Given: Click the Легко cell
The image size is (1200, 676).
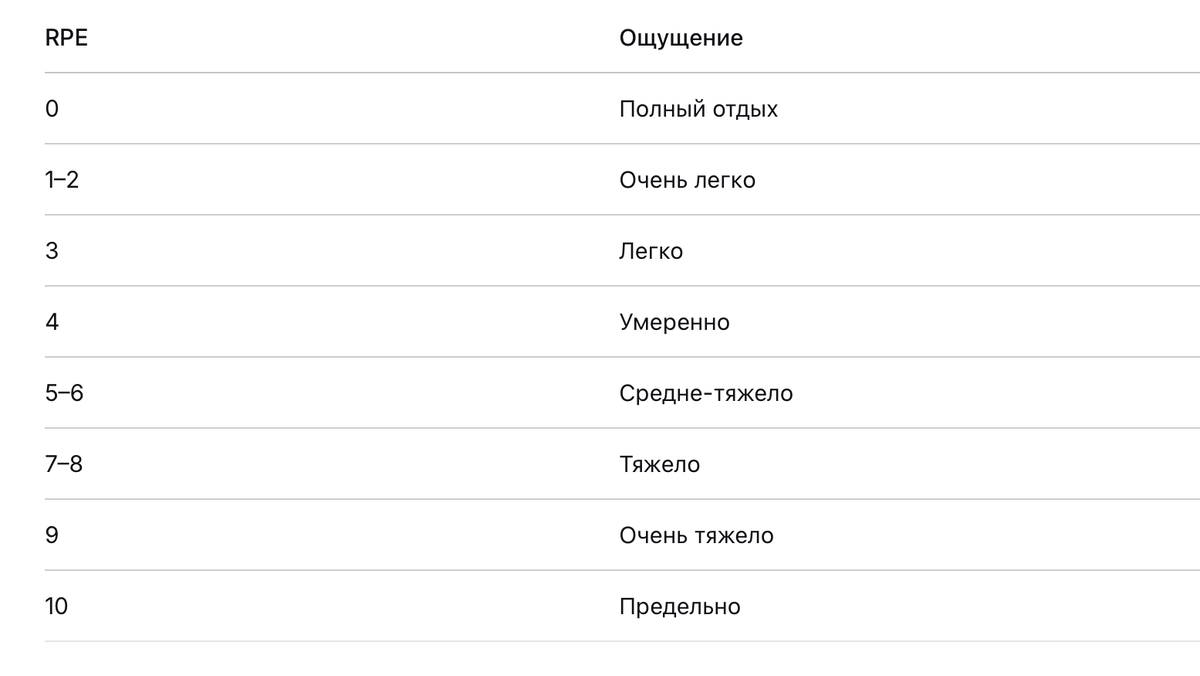Looking at the screenshot, I should coord(651,251).
